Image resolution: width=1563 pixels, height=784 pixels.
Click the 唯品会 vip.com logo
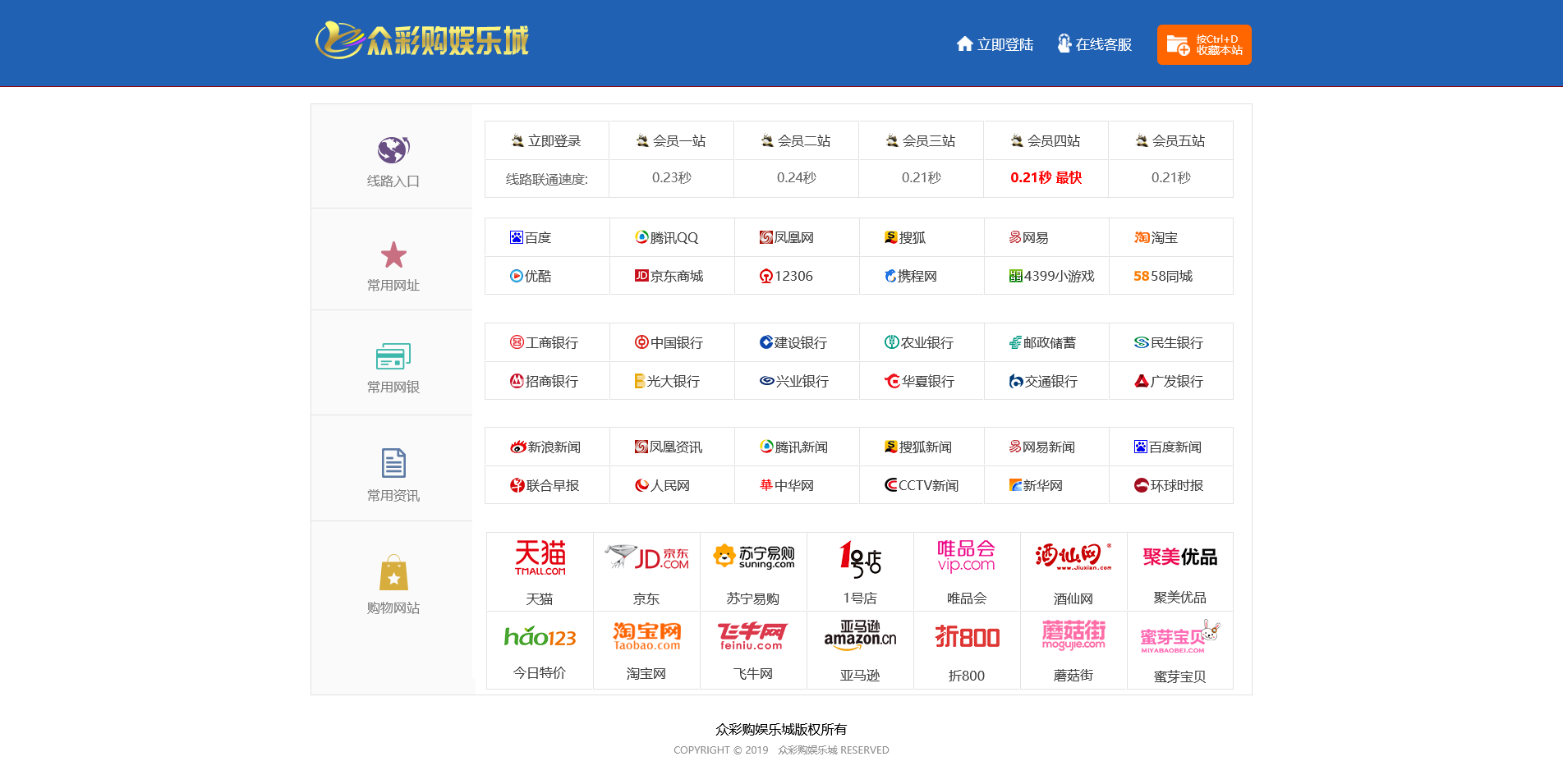click(x=966, y=557)
